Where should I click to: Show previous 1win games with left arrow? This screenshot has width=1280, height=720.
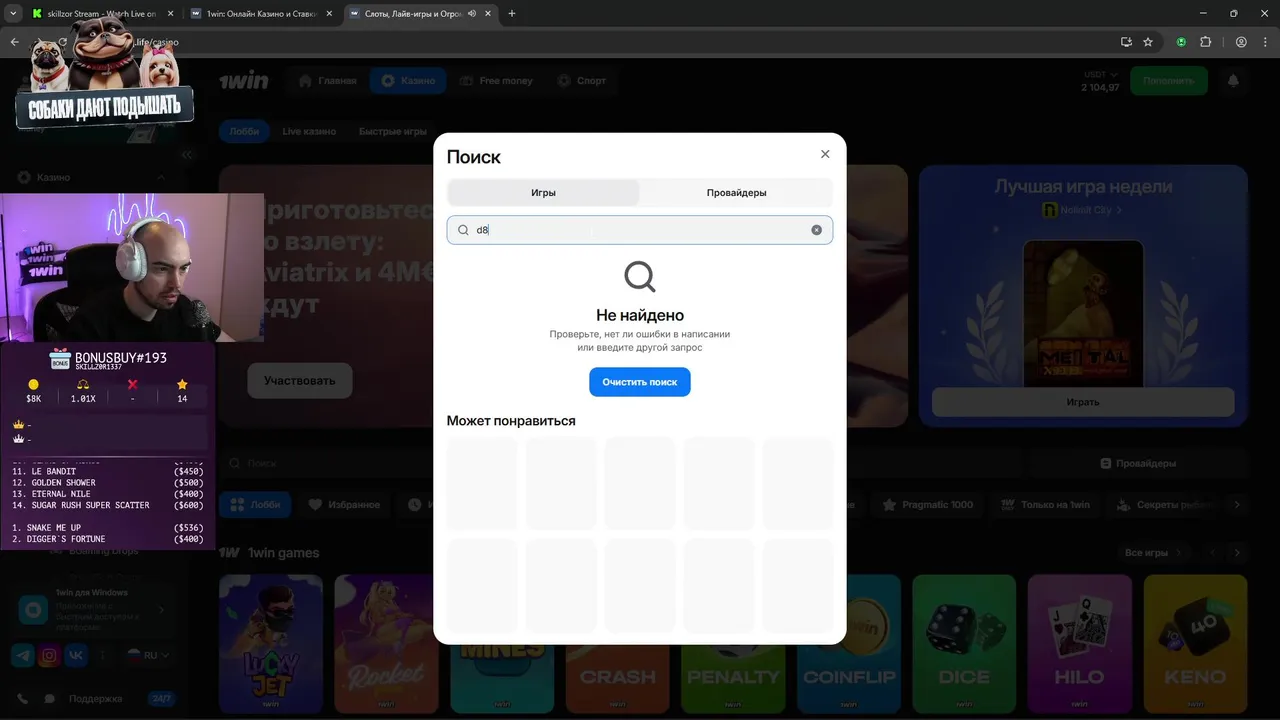[1213, 553]
